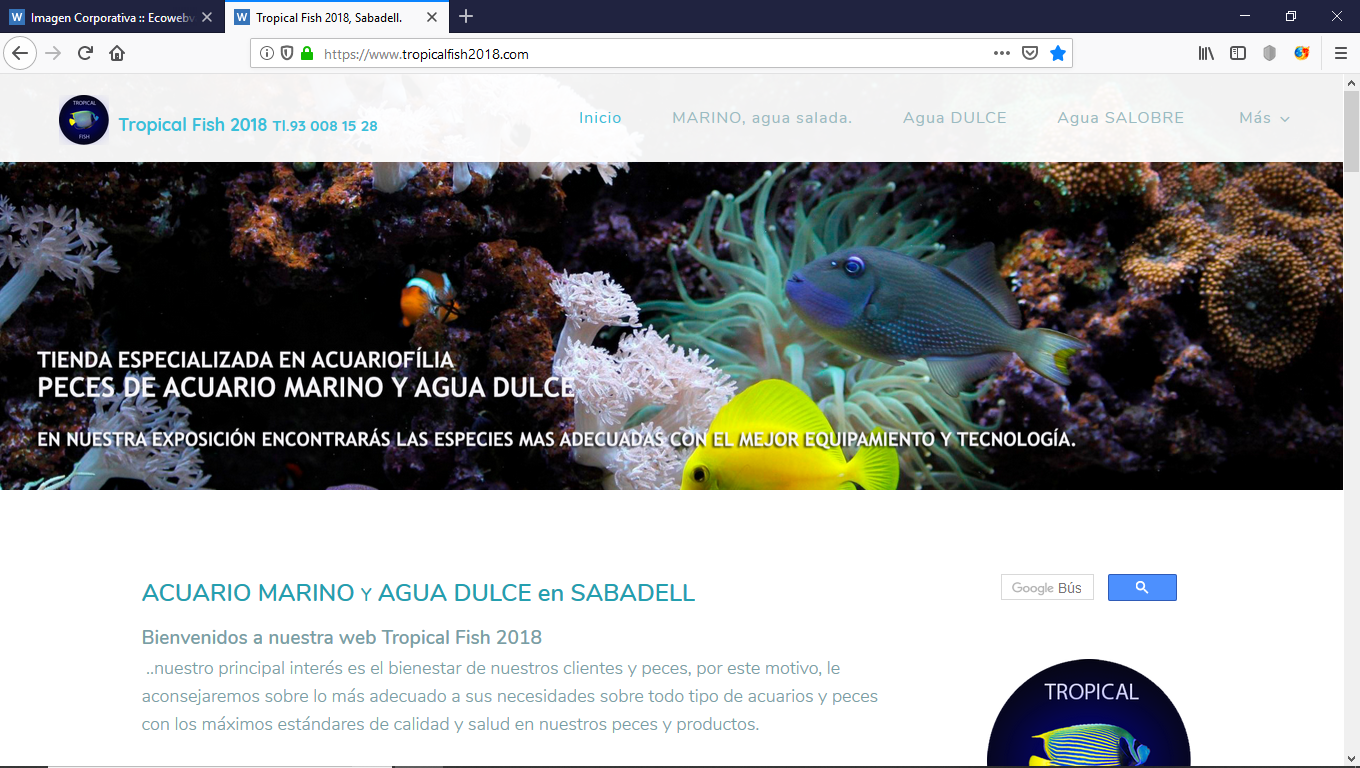Click the aquarium hero banner image
This screenshot has width=1360, height=768.
click(x=671, y=326)
